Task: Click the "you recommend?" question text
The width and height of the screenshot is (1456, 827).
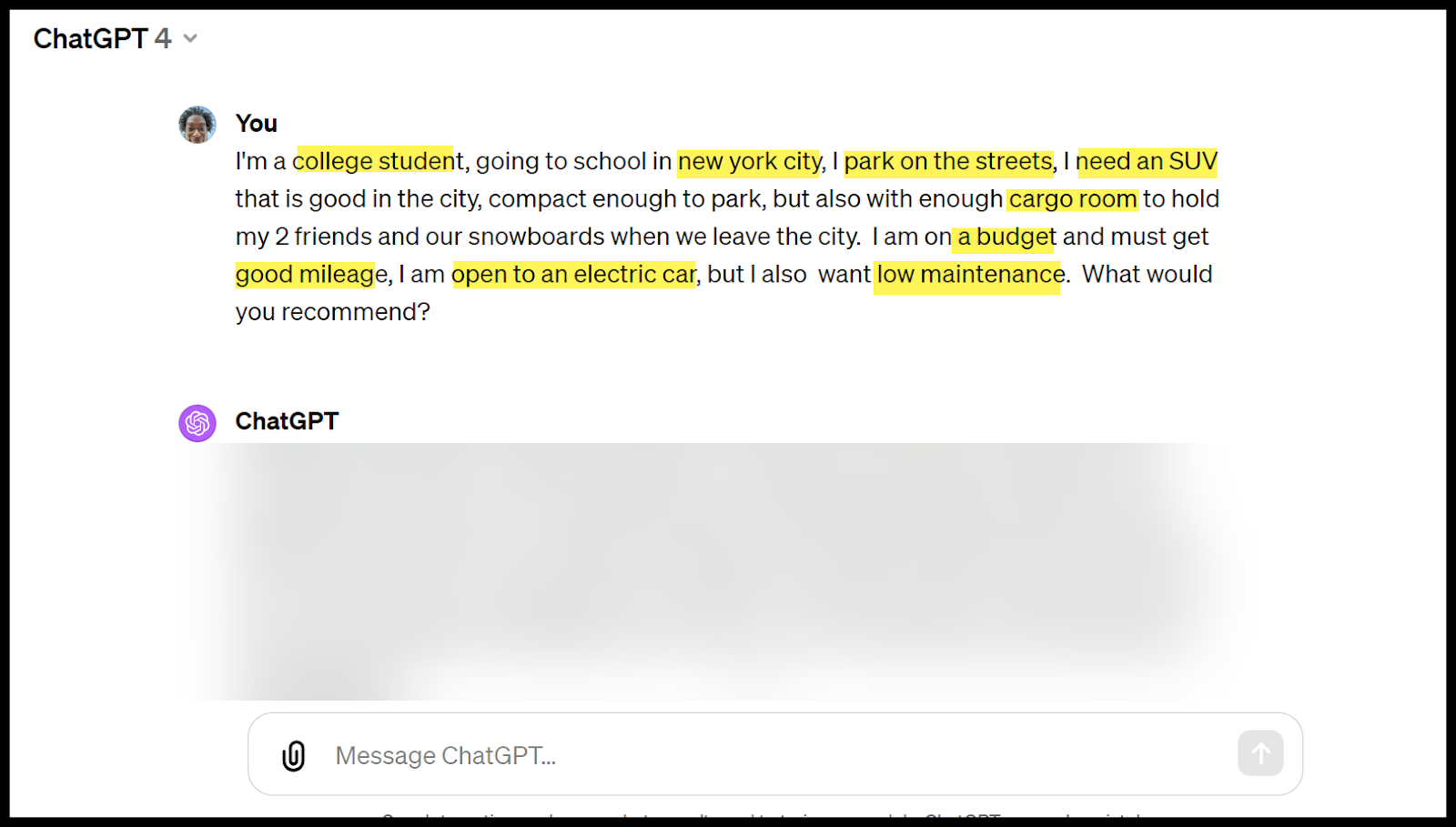Action: coord(332,312)
